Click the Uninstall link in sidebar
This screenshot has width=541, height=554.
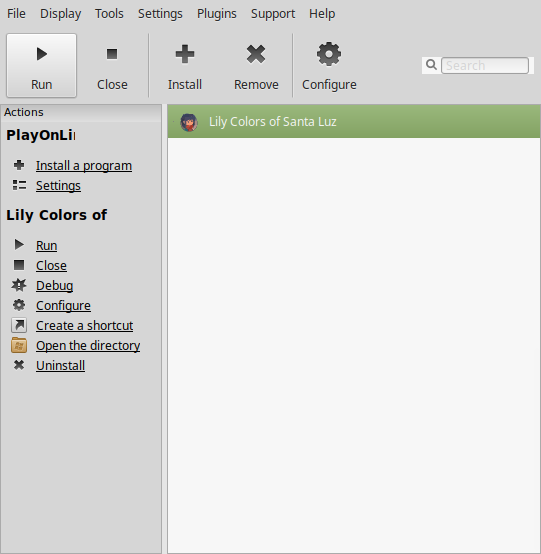(60, 365)
